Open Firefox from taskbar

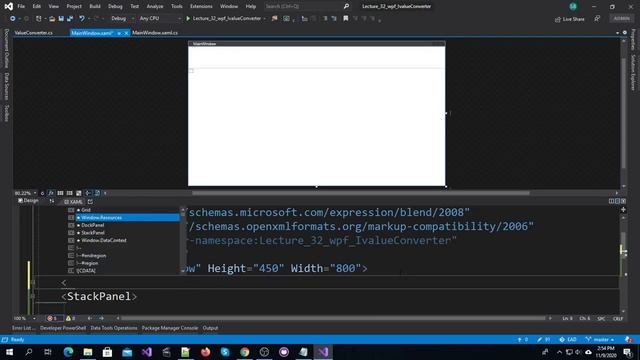[x=205, y=352]
